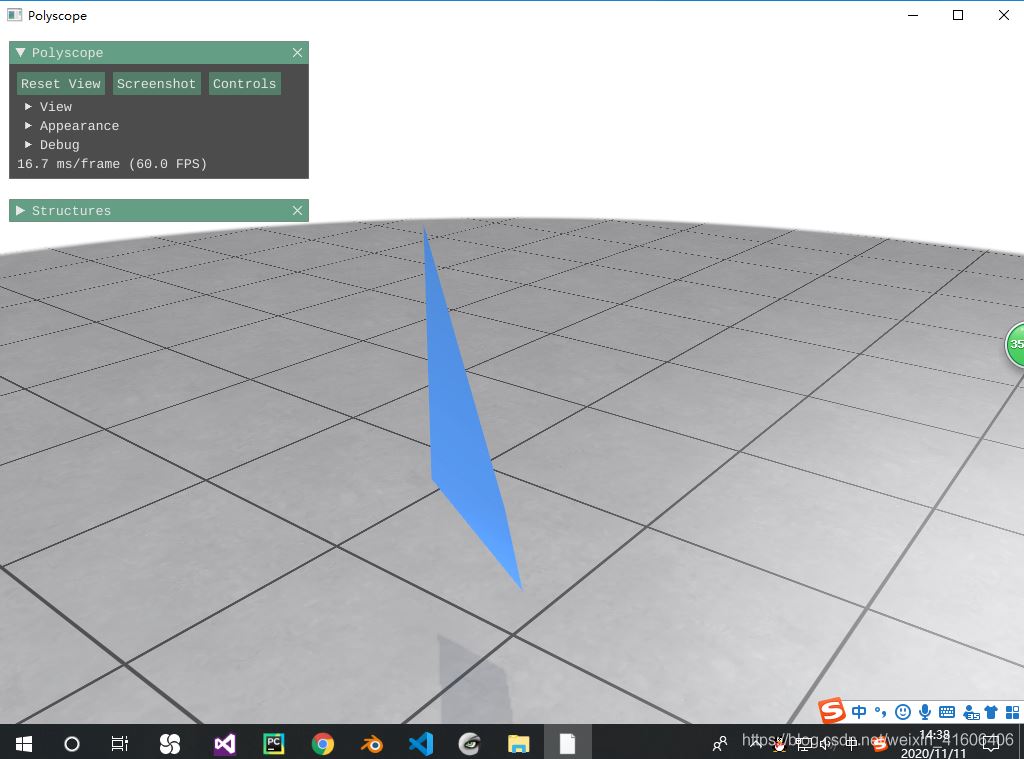
Task: Open Google Chrome from the taskbar
Action: coord(323,743)
